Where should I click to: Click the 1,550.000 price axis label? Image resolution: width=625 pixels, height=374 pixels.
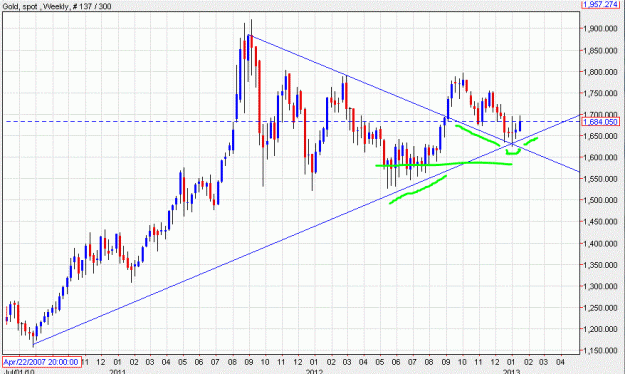tap(601, 179)
